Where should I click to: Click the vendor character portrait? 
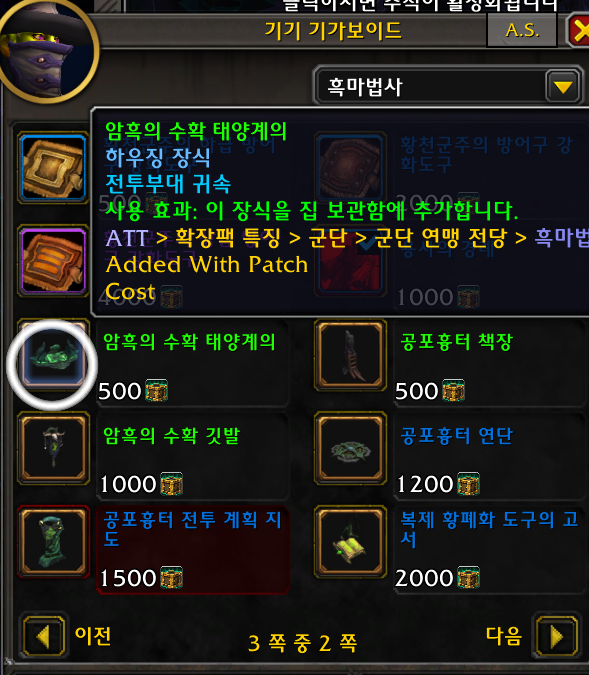46,50
